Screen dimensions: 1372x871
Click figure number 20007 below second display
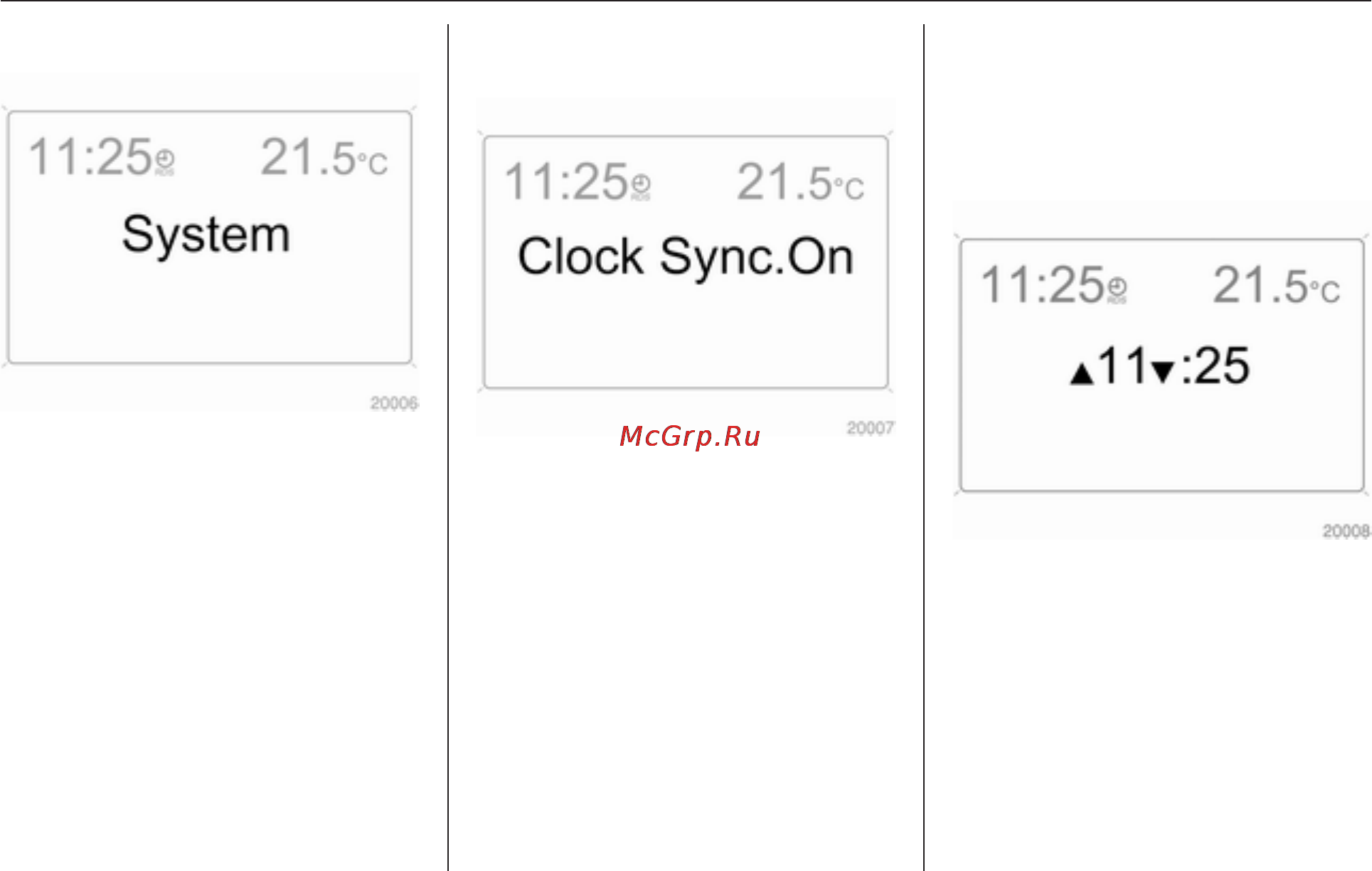pyautogui.click(x=871, y=428)
